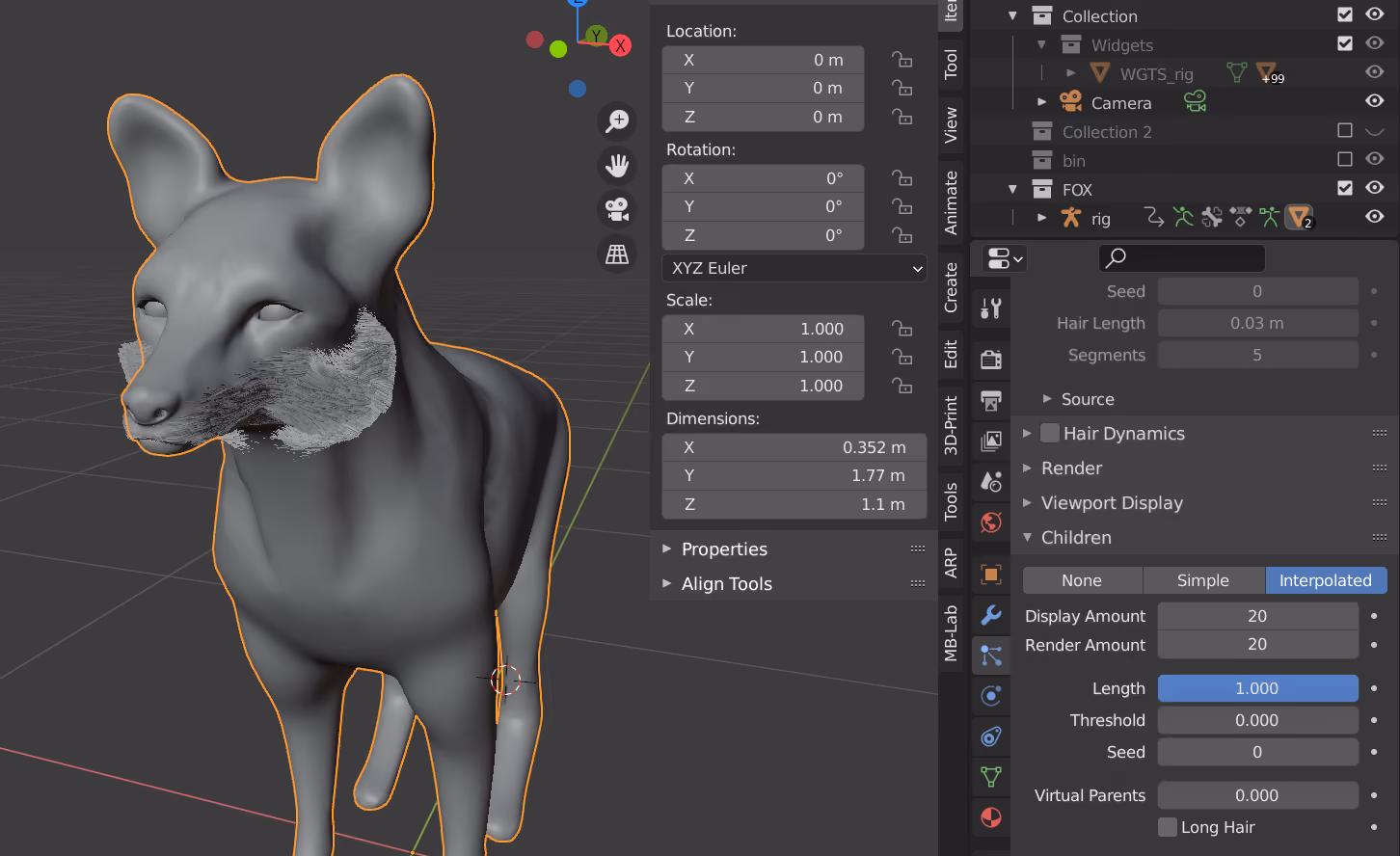Open the Create sidebar tab
Viewport: 1400px width, 856px height.
pos(951,287)
